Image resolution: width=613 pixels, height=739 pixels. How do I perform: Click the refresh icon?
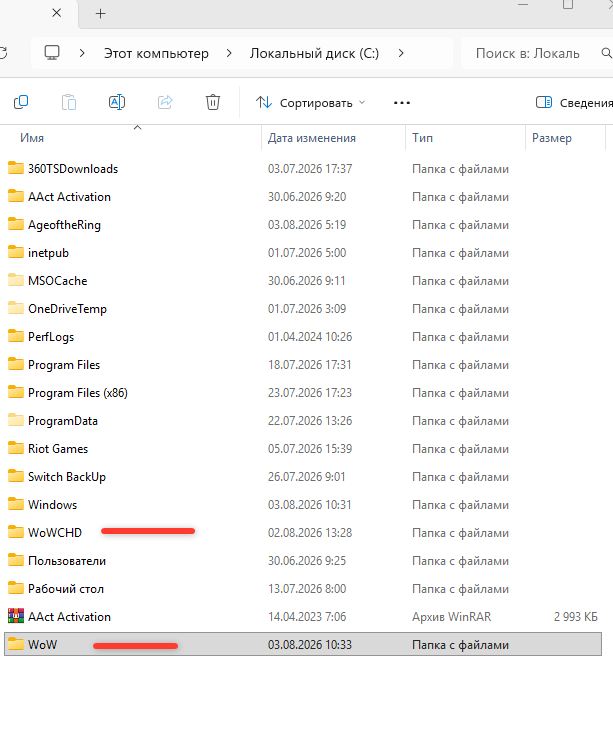click(3, 53)
